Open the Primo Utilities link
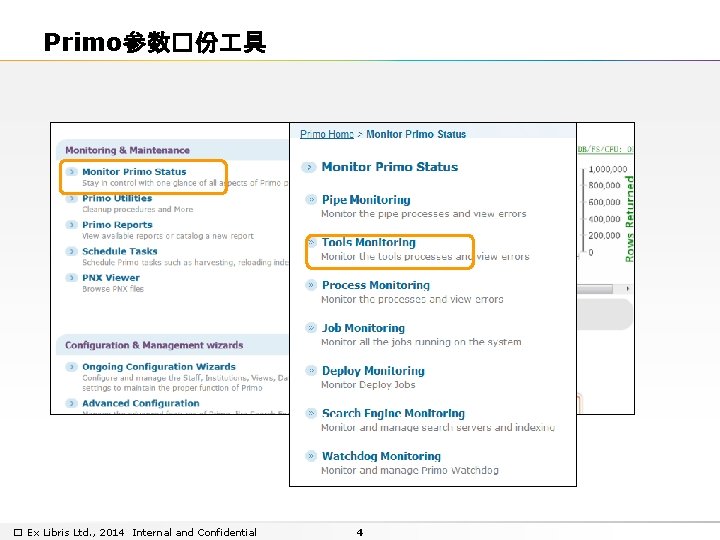The image size is (720, 540). pyautogui.click(x=117, y=198)
